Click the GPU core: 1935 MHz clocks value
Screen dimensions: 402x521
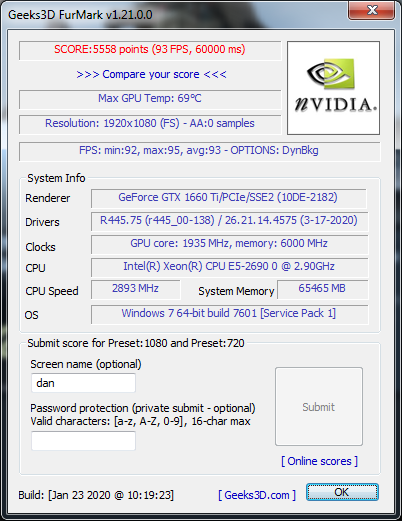(x=229, y=244)
